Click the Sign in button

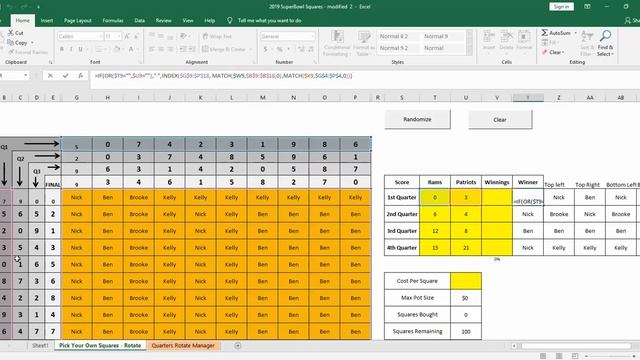pyautogui.click(x=561, y=7)
